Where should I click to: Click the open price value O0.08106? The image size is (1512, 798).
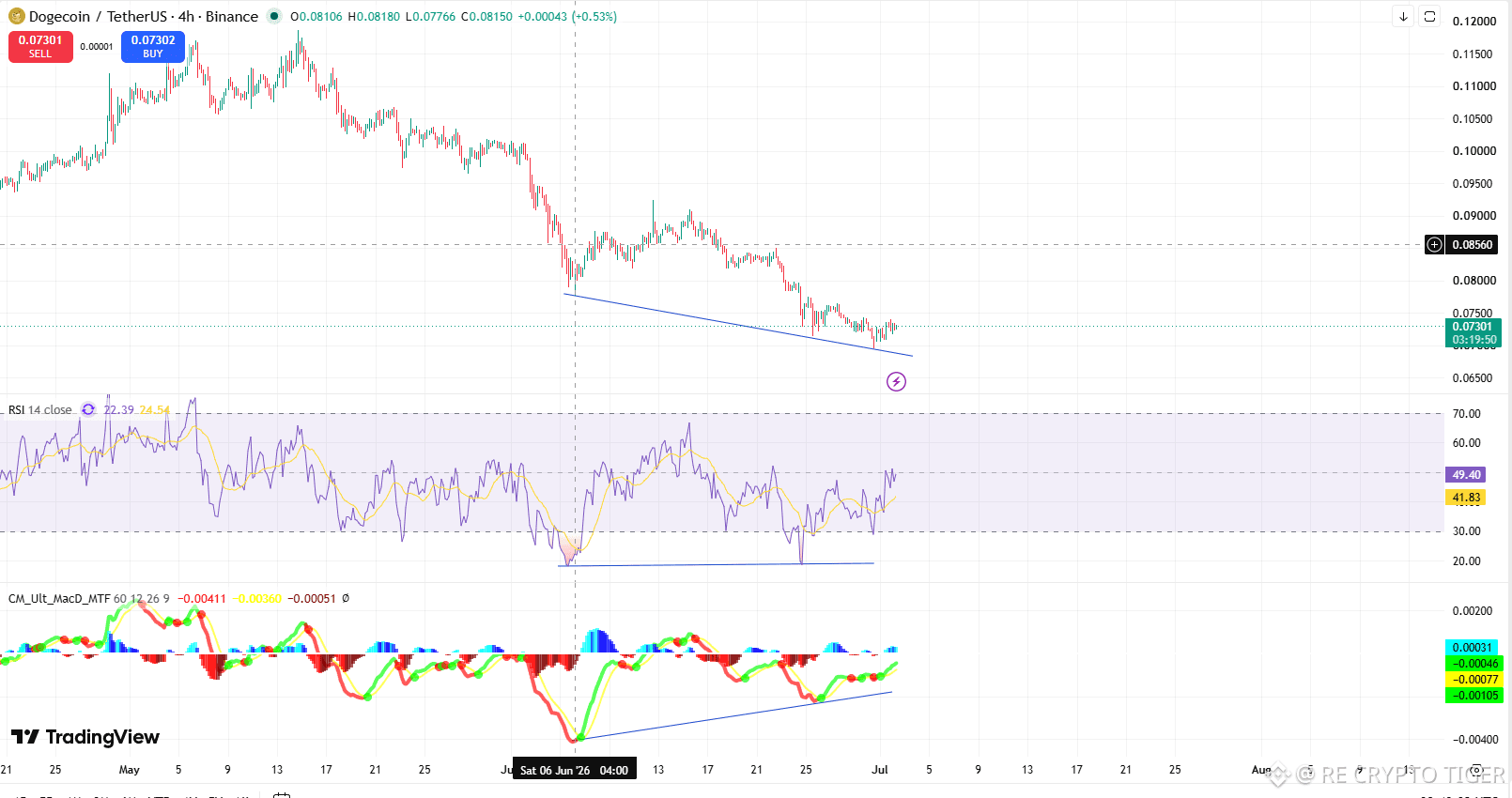point(316,17)
